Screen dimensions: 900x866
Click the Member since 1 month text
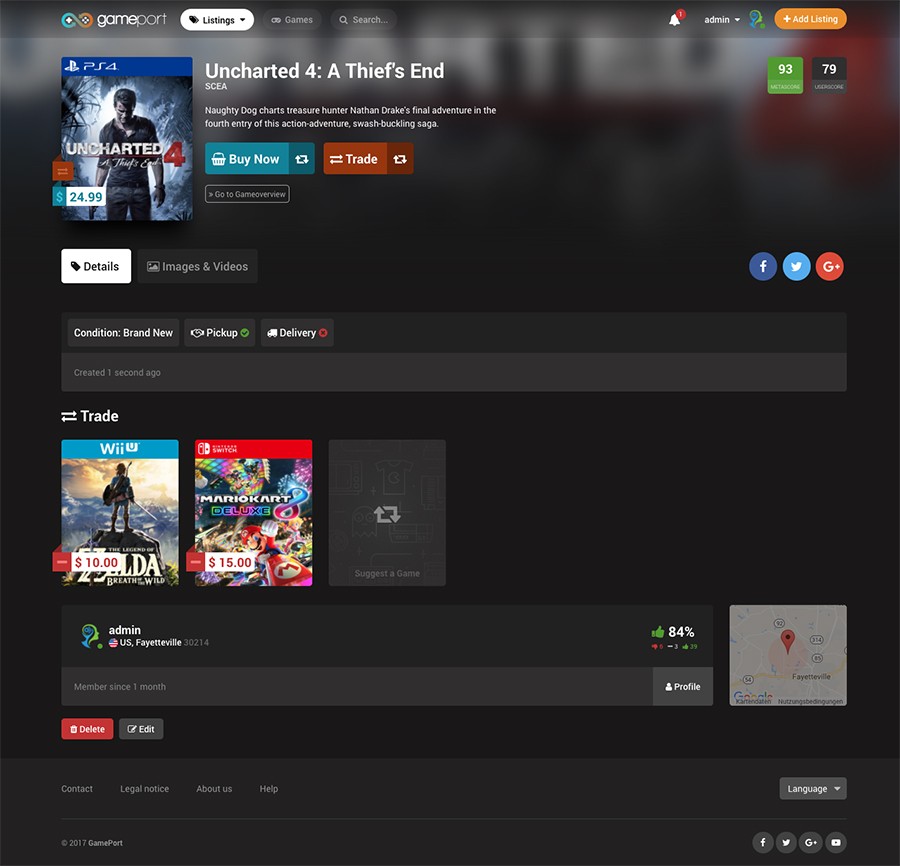120,686
